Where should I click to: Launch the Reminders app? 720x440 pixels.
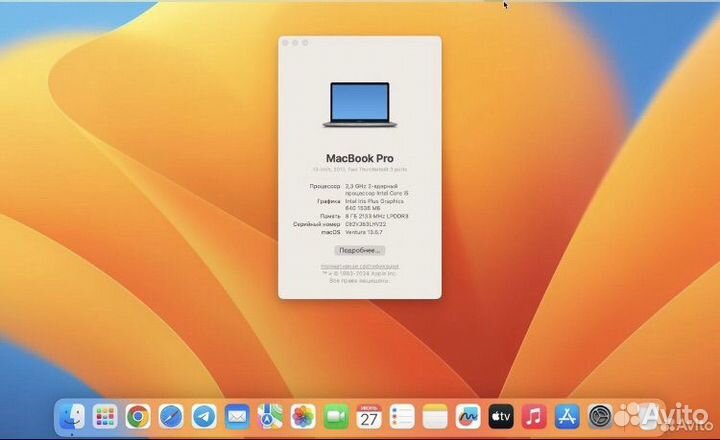[402, 417]
